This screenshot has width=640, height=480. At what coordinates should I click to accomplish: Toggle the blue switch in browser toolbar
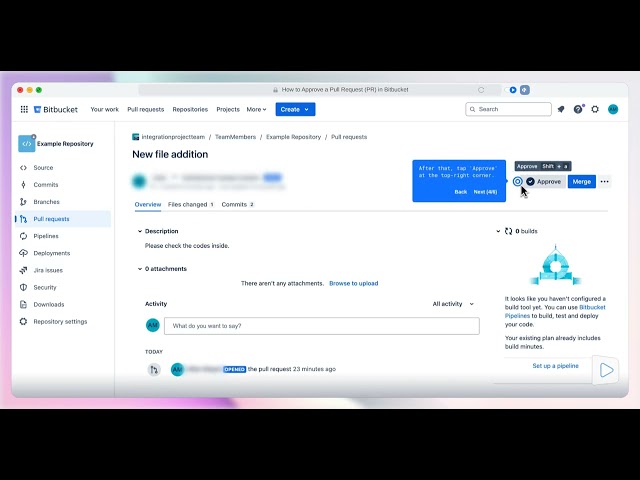pos(511,90)
